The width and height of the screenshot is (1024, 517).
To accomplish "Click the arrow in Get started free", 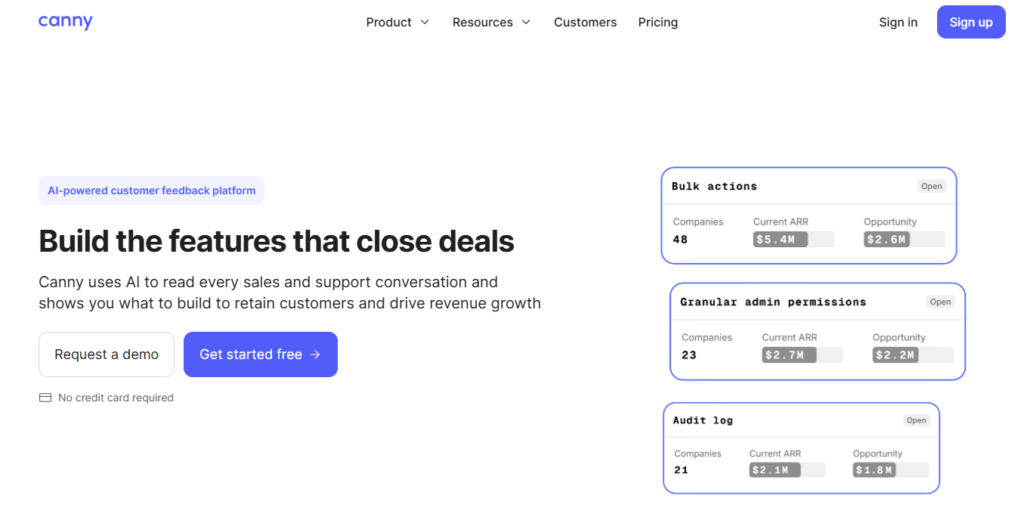I will [315, 354].
